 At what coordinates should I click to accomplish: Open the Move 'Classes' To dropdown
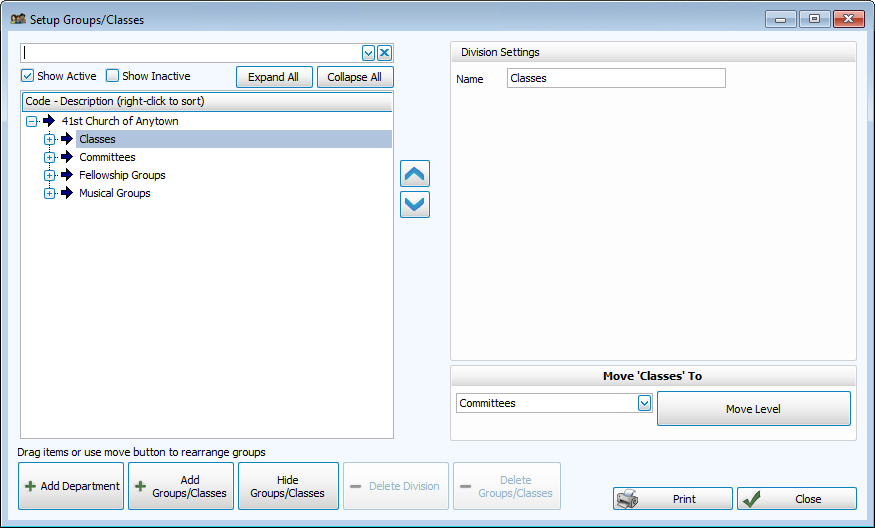click(x=644, y=403)
